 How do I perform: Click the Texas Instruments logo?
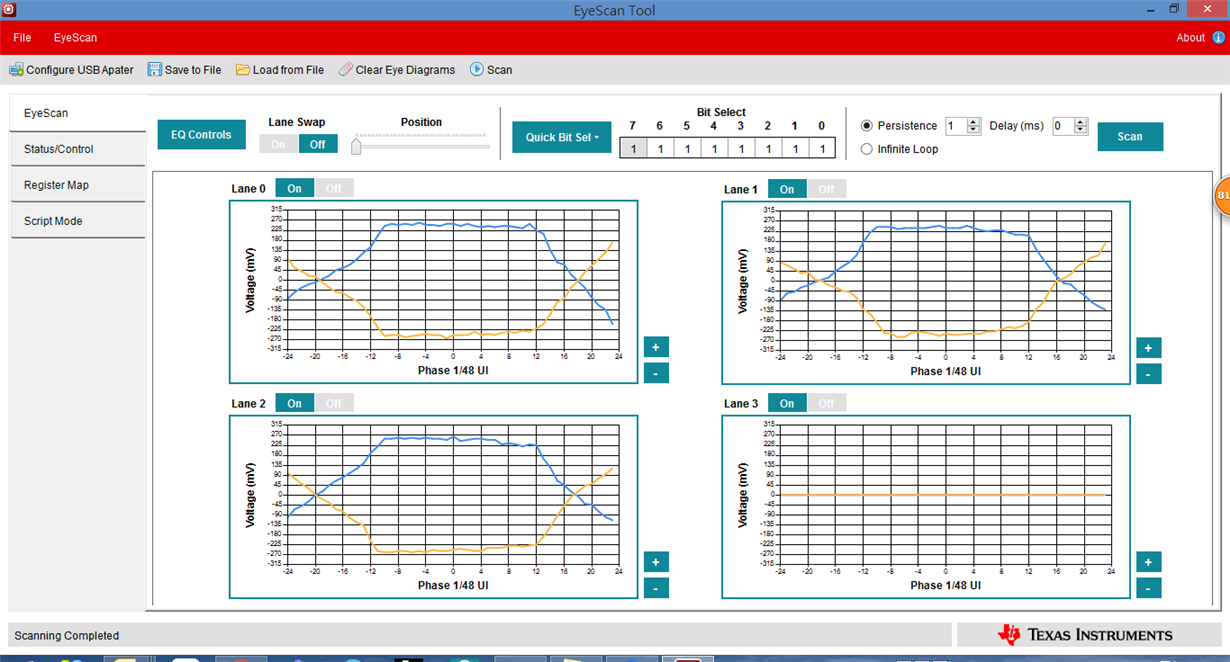click(x=1085, y=635)
